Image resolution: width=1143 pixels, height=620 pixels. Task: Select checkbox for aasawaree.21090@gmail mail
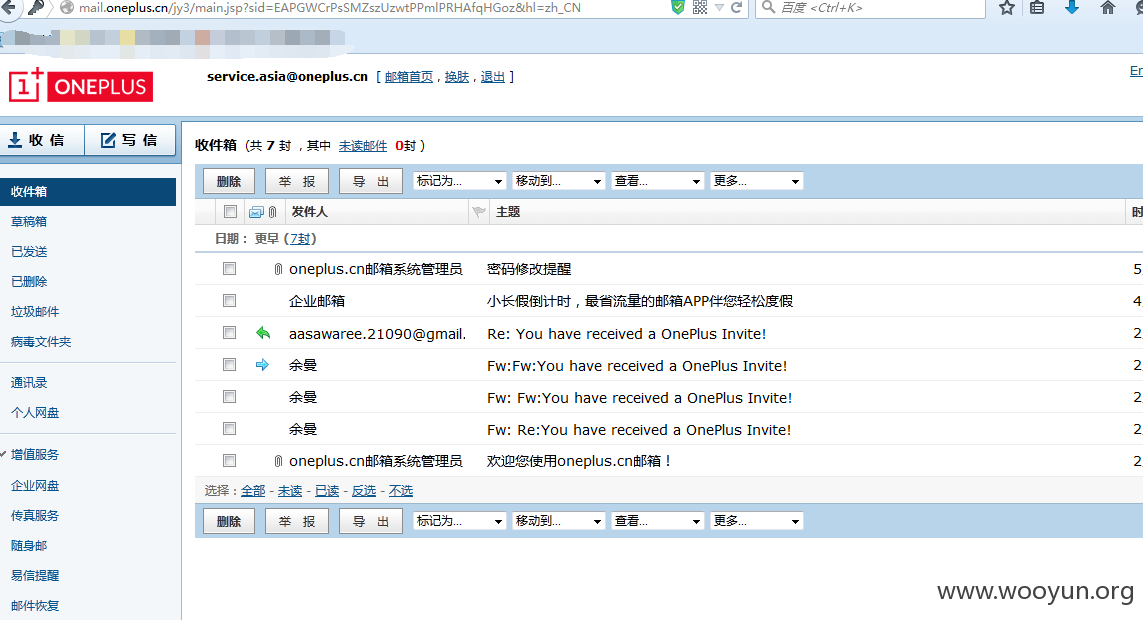(x=230, y=332)
